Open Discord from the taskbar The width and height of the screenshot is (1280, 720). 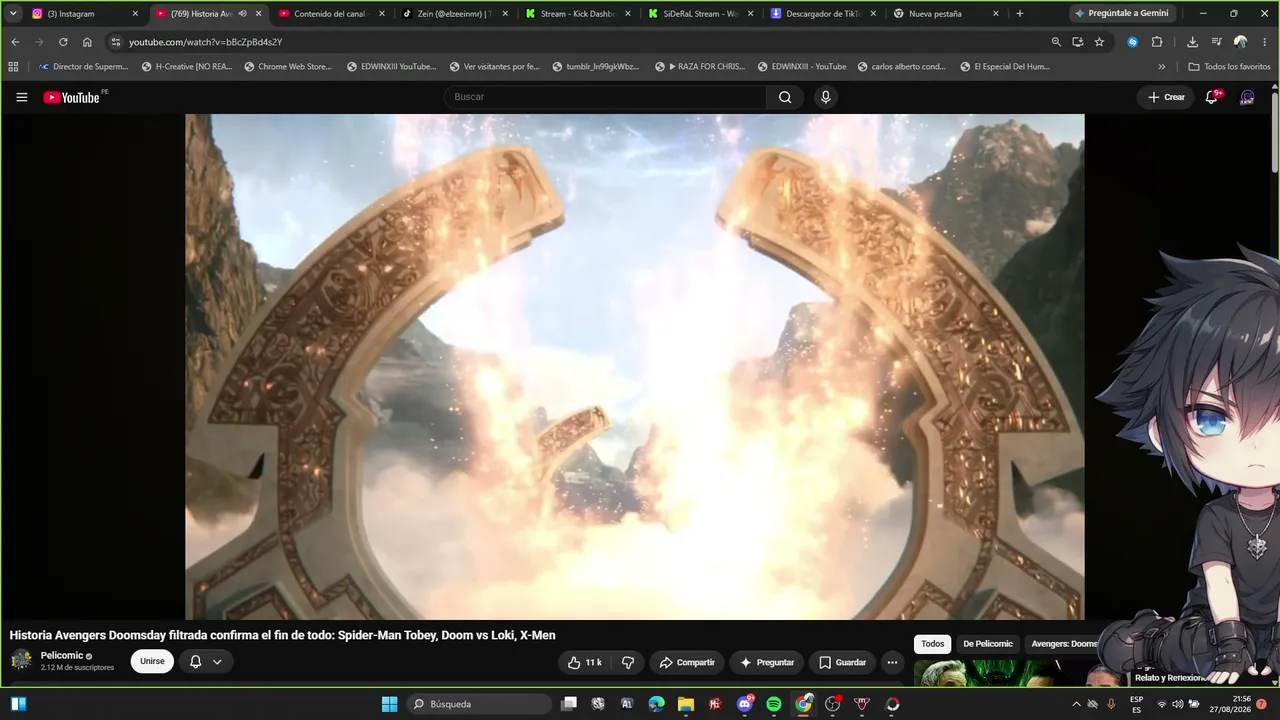[x=745, y=704]
